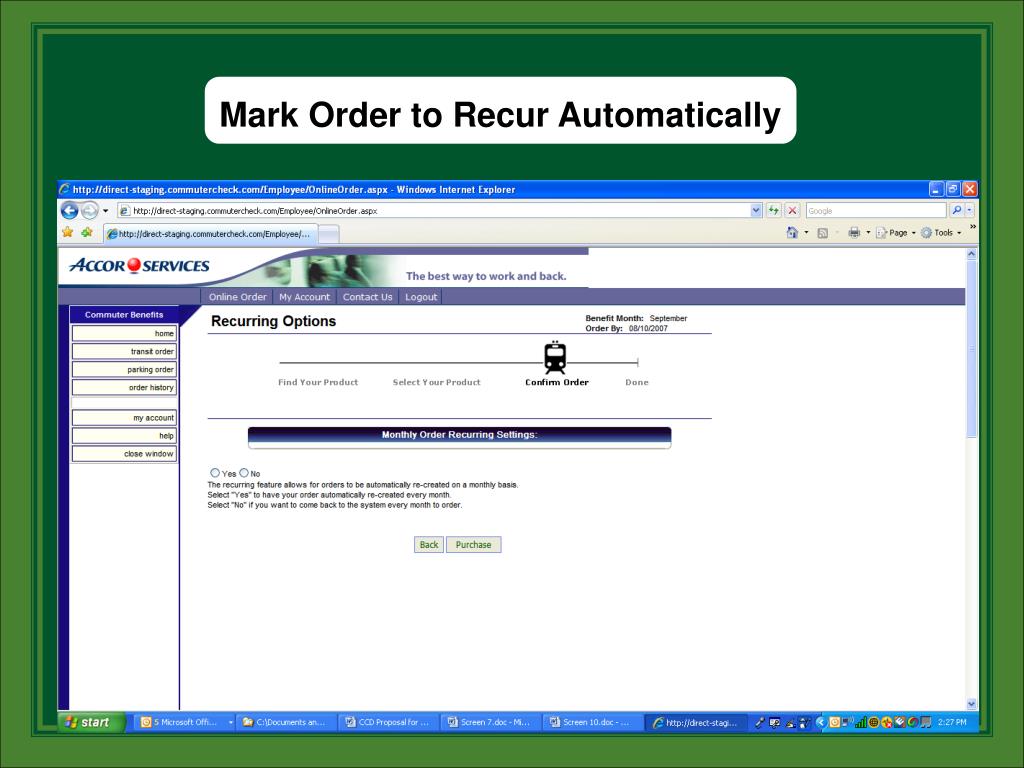Open the My Account menu item
Screen dimensions: 1024x768
coord(304,297)
